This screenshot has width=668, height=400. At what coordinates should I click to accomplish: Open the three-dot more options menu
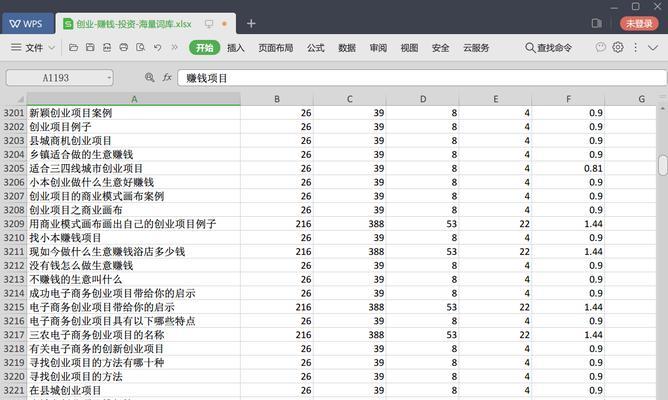[x=635, y=47]
